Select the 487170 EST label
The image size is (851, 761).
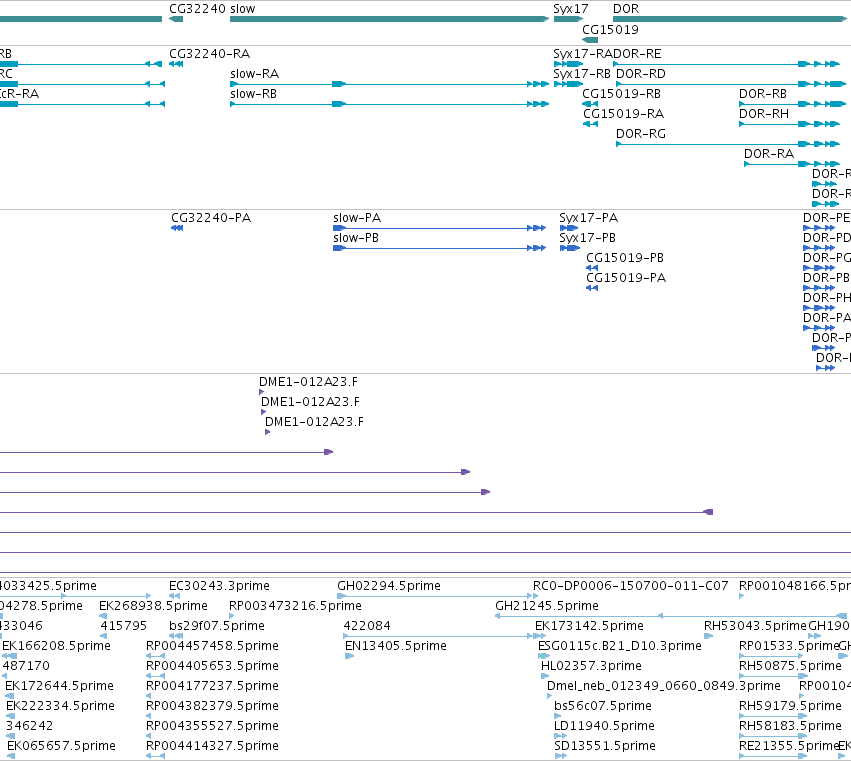click(26, 666)
